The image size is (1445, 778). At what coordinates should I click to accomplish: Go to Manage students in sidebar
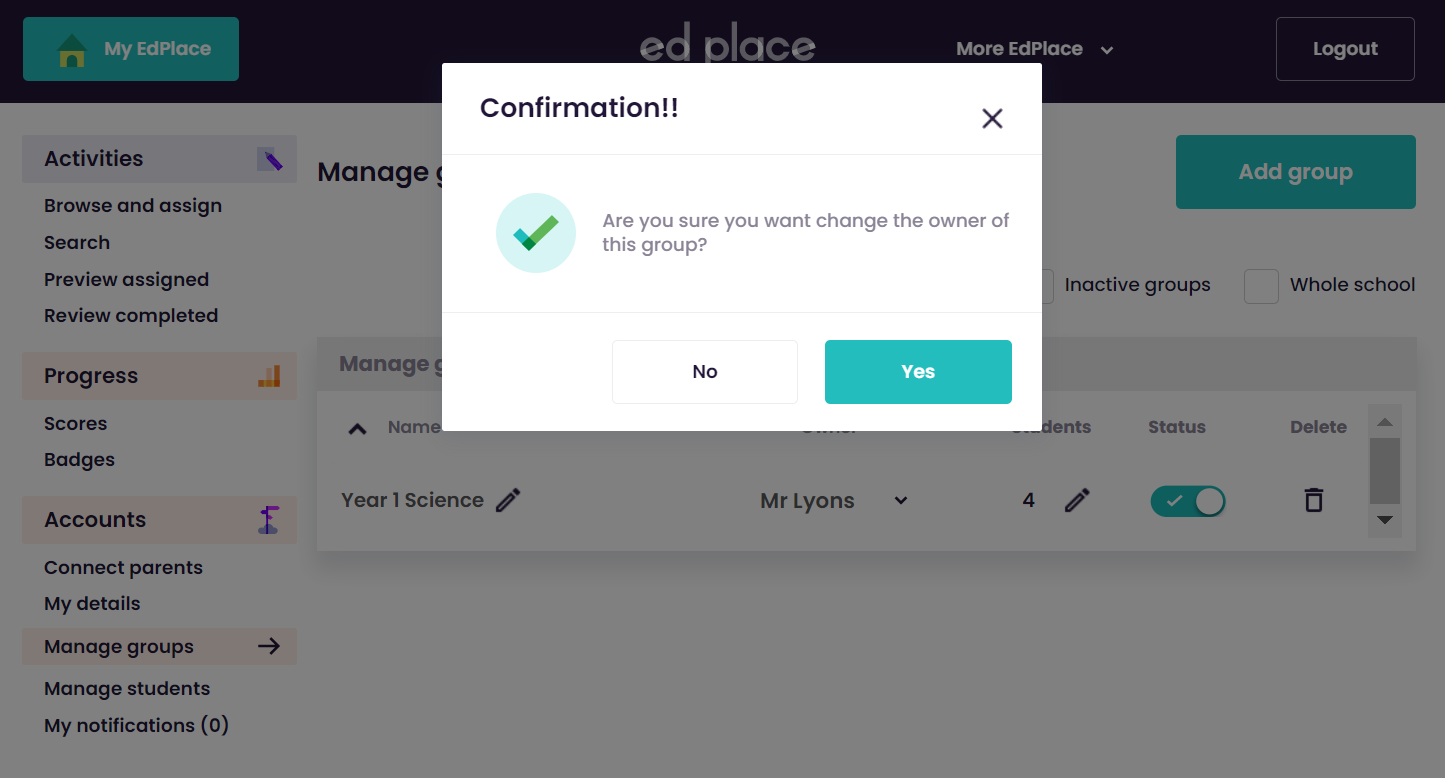point(127,689)
